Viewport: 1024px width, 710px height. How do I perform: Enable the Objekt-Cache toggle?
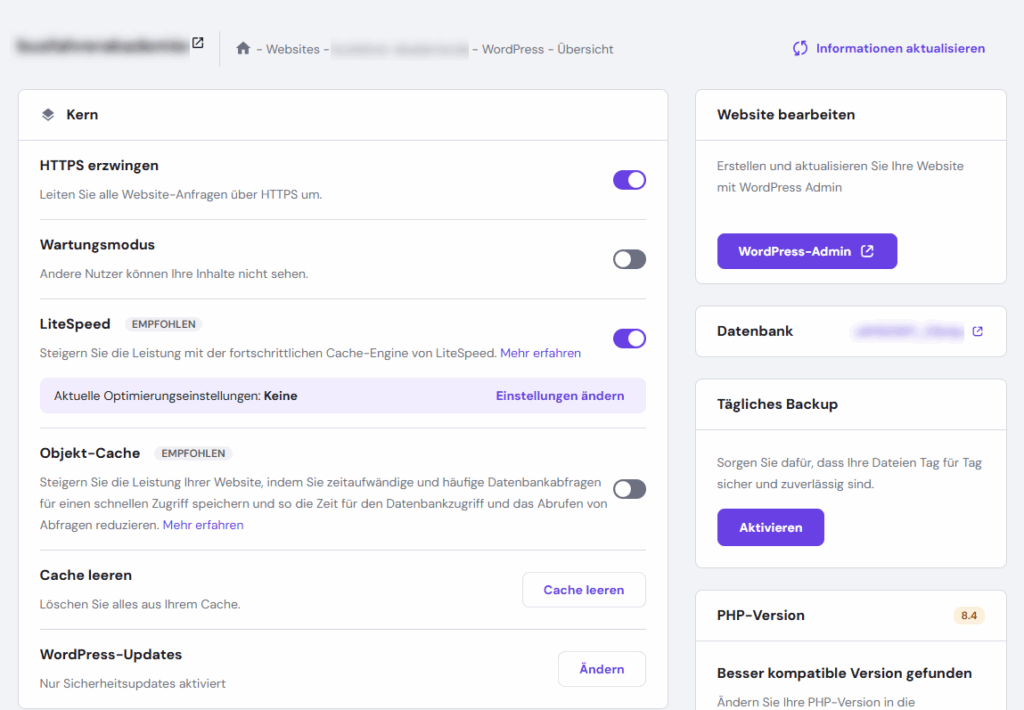click(629, 489)
